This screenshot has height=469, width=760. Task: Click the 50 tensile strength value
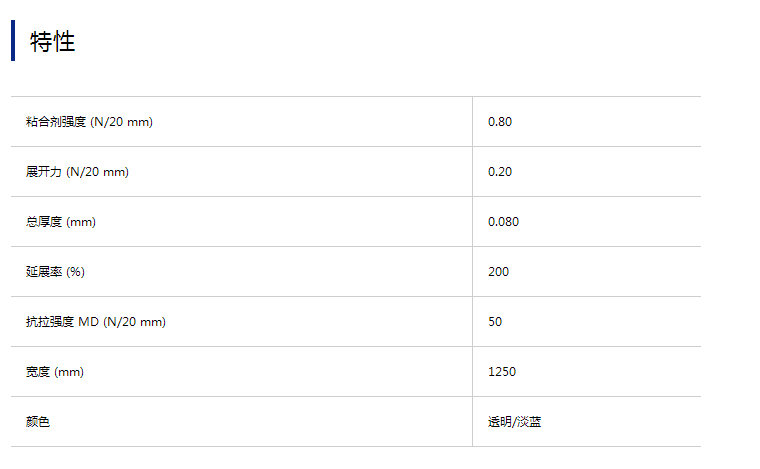click(495, 322)
